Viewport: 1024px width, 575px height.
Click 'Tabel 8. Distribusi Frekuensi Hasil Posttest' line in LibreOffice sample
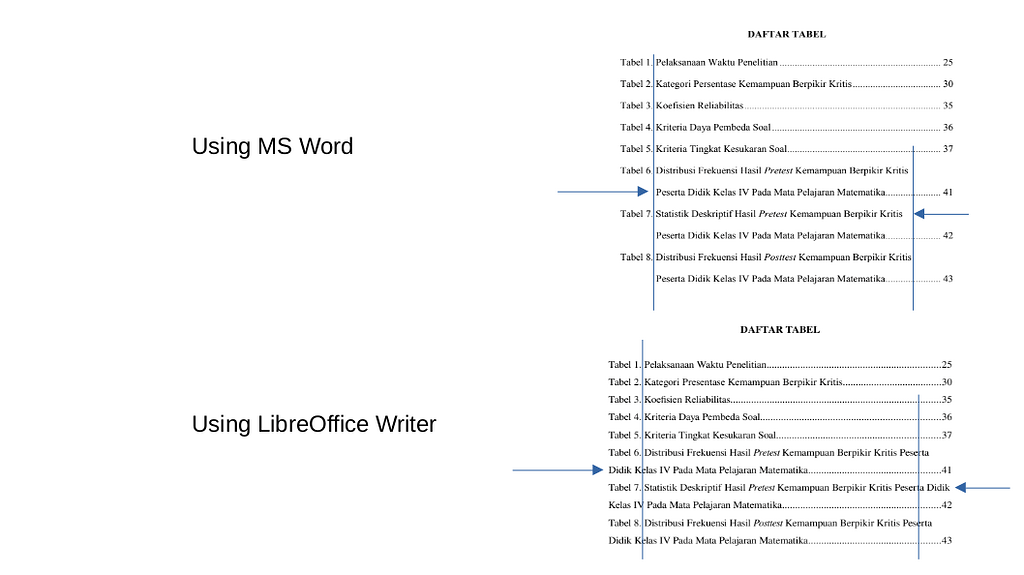coord(770,523)
